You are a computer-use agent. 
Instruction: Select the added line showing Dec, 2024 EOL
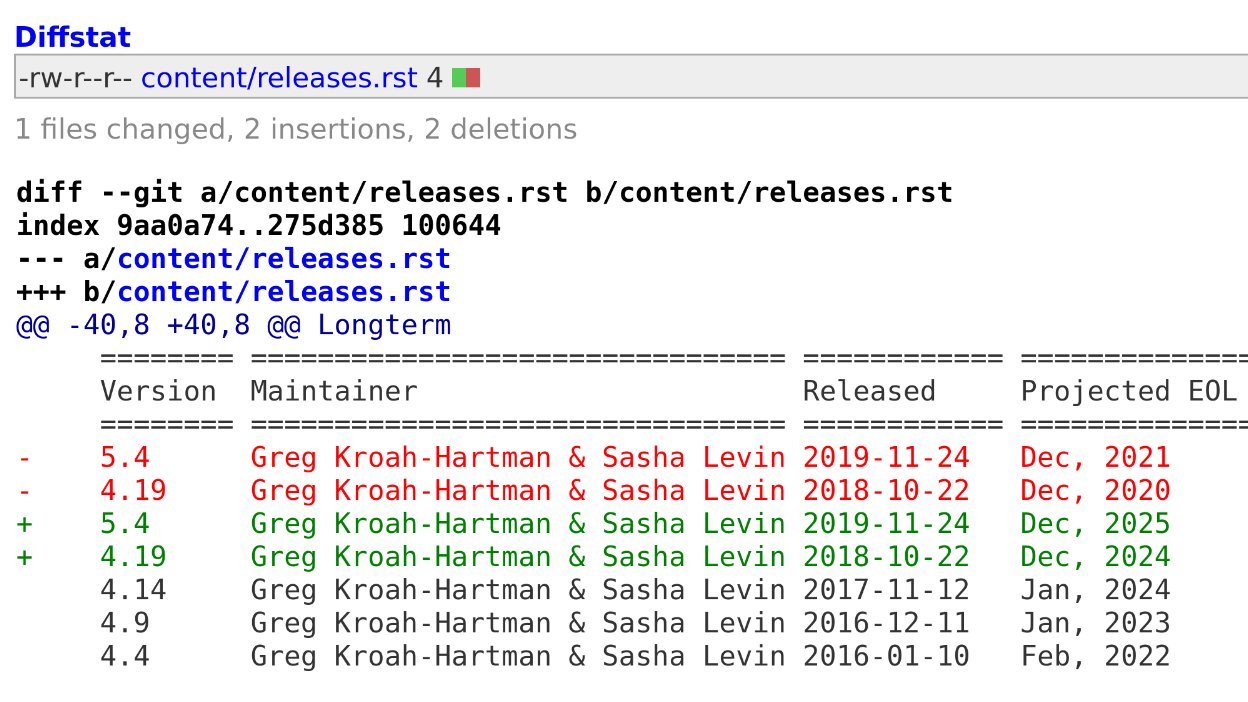(x=600, y=556)
